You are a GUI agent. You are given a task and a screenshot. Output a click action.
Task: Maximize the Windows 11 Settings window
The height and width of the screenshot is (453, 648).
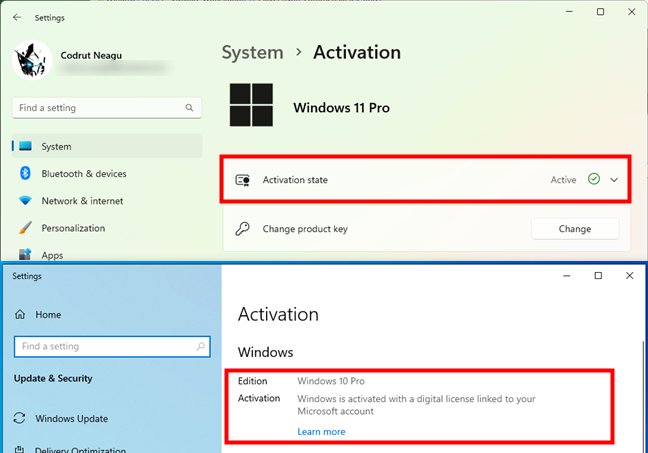(x=600, y=12)
